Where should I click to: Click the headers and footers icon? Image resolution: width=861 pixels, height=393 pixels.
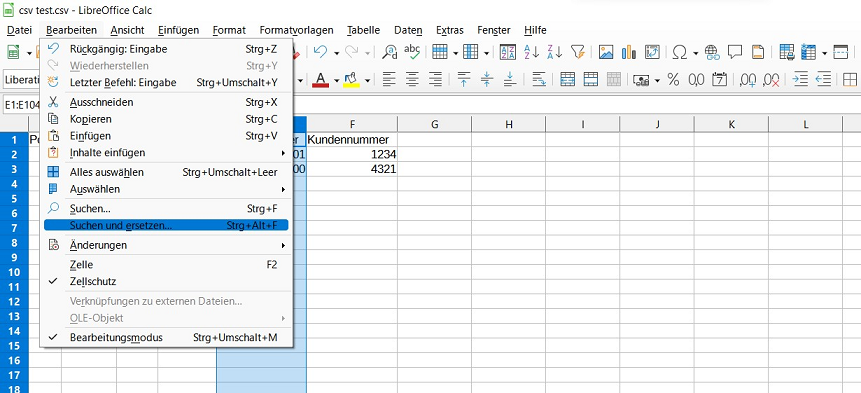pos(758,52)
